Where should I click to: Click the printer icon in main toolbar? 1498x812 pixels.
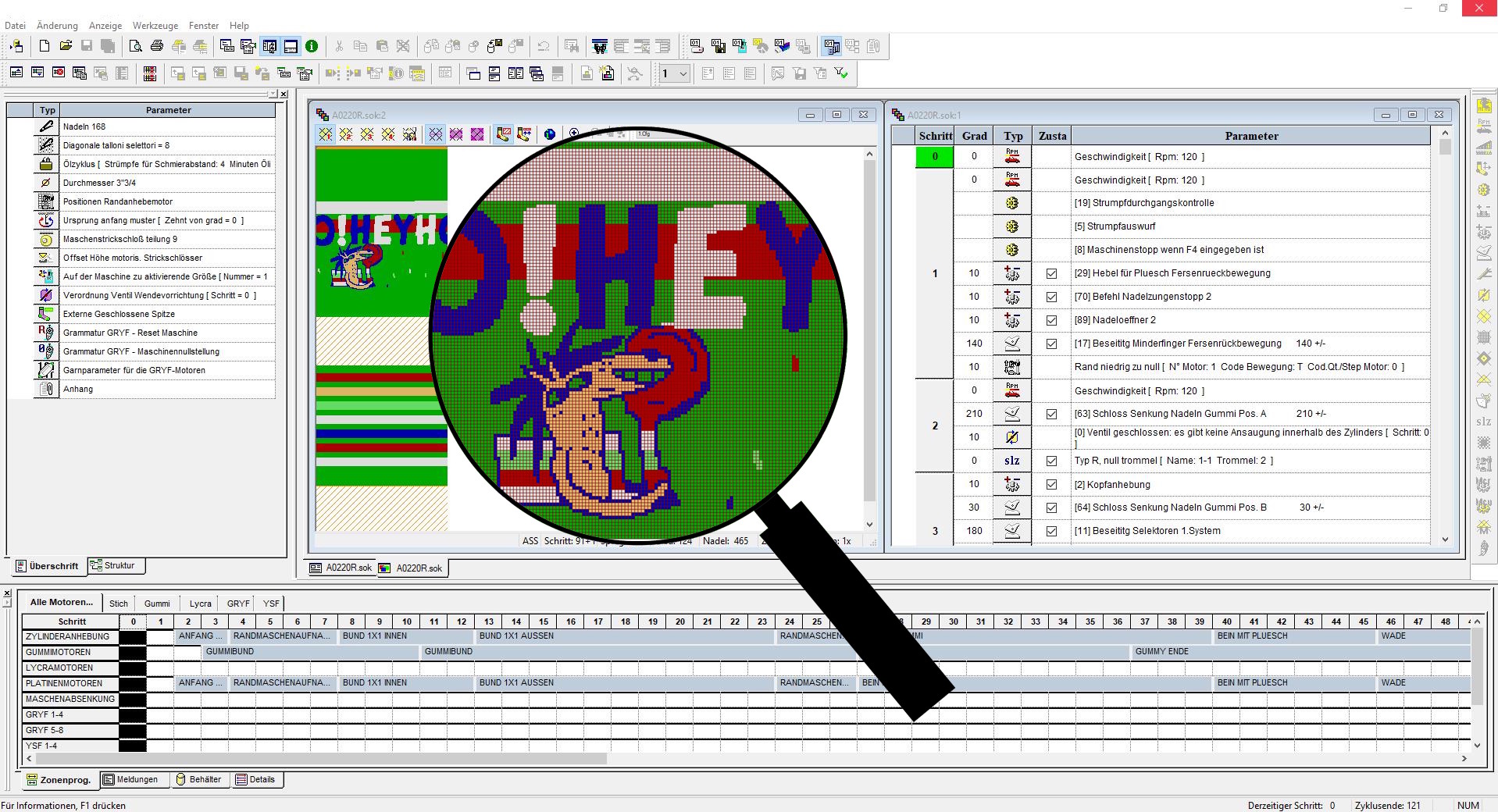click(157, 47)
